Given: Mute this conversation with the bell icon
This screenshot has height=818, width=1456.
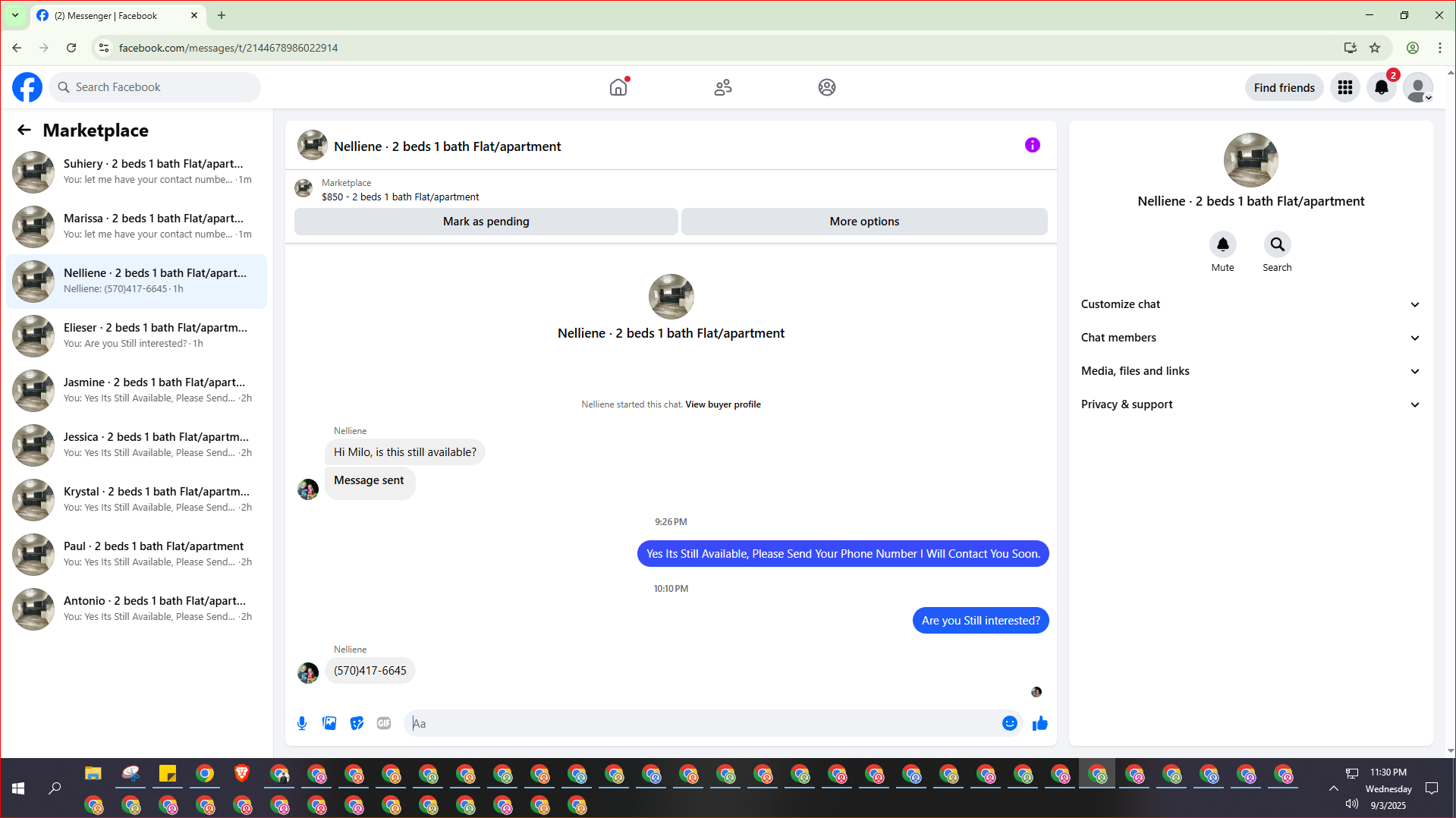Looking at the screenshot, I should coord(1223,244).
